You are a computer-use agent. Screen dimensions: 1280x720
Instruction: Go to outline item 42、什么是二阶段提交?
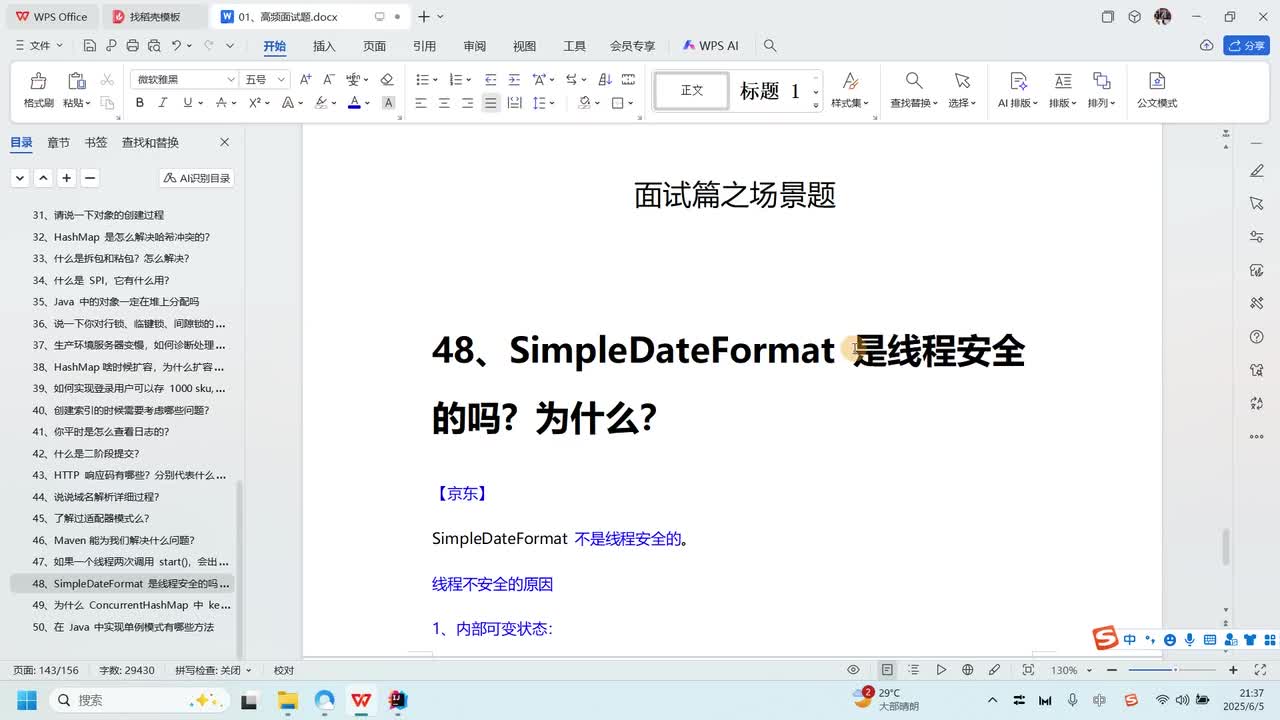coord(86,453)
